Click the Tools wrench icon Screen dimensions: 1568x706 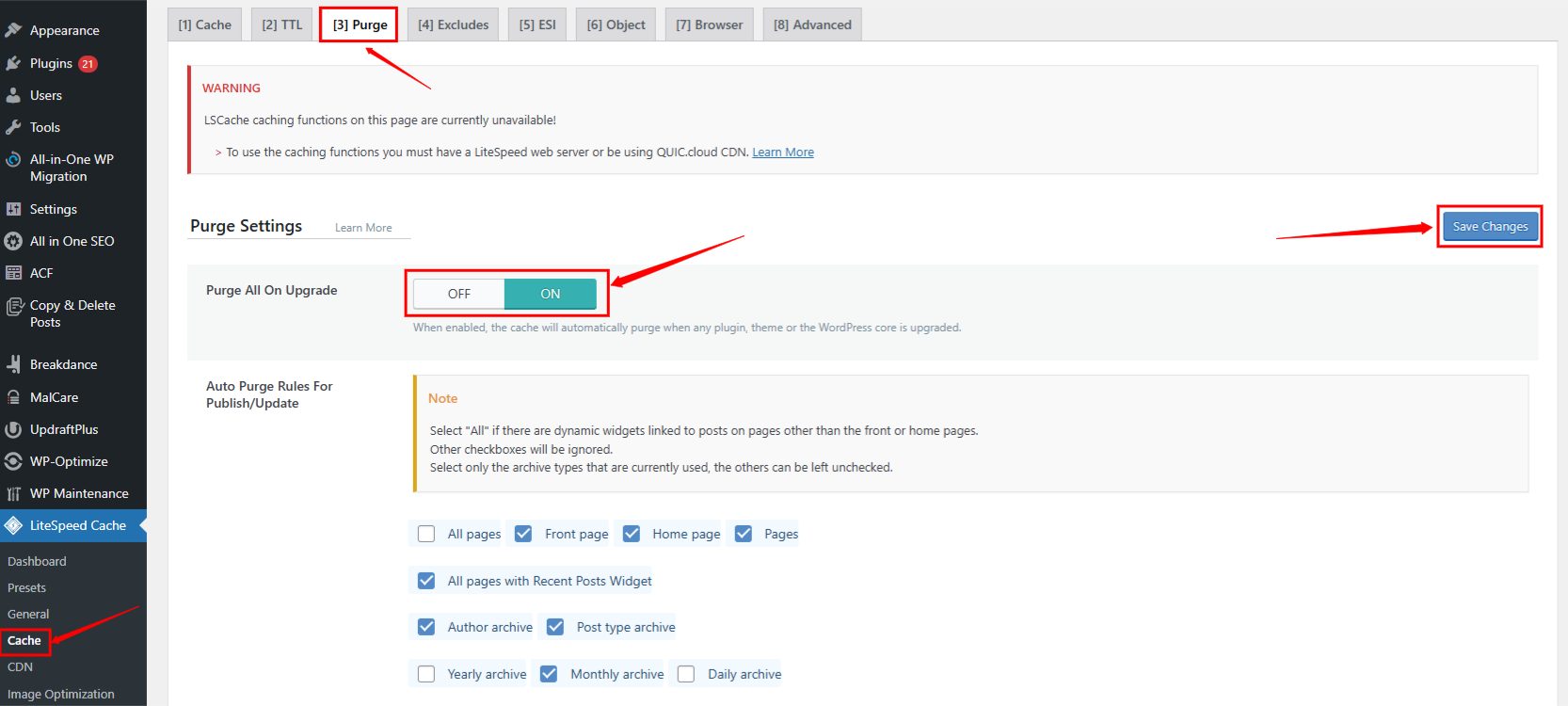13,127
